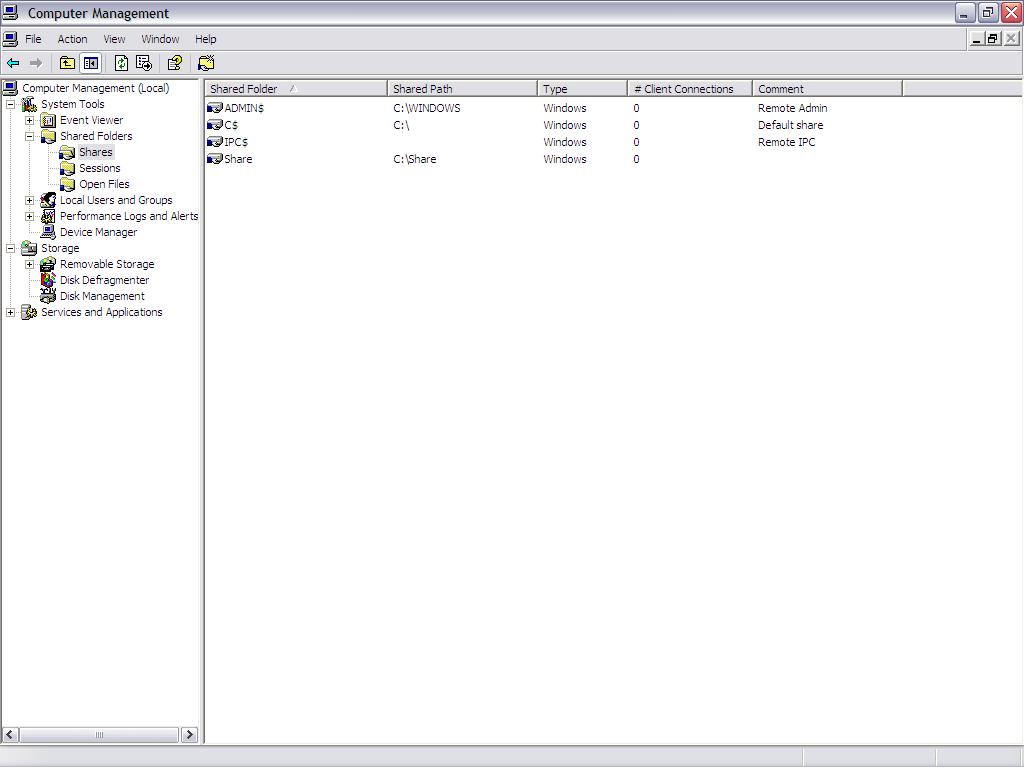
Task: Expand the Removable Storage node
Action: (x=29, y=264)
